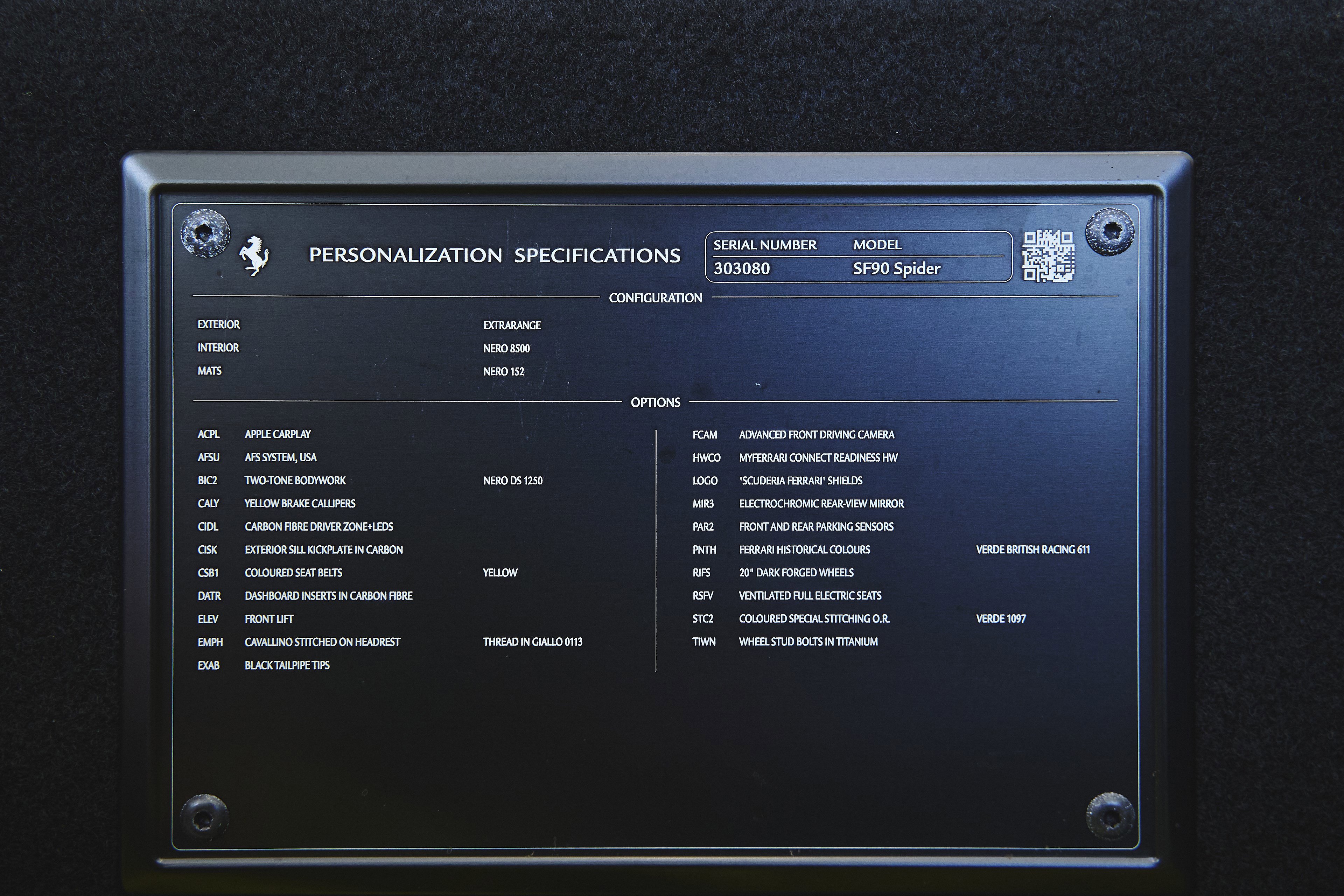This screenshot has height=896, width=1344.
Task: Click 'ELECTROCHROMIC REAR-VIEW MIRROR' text
Action: (x=822, y=503)
